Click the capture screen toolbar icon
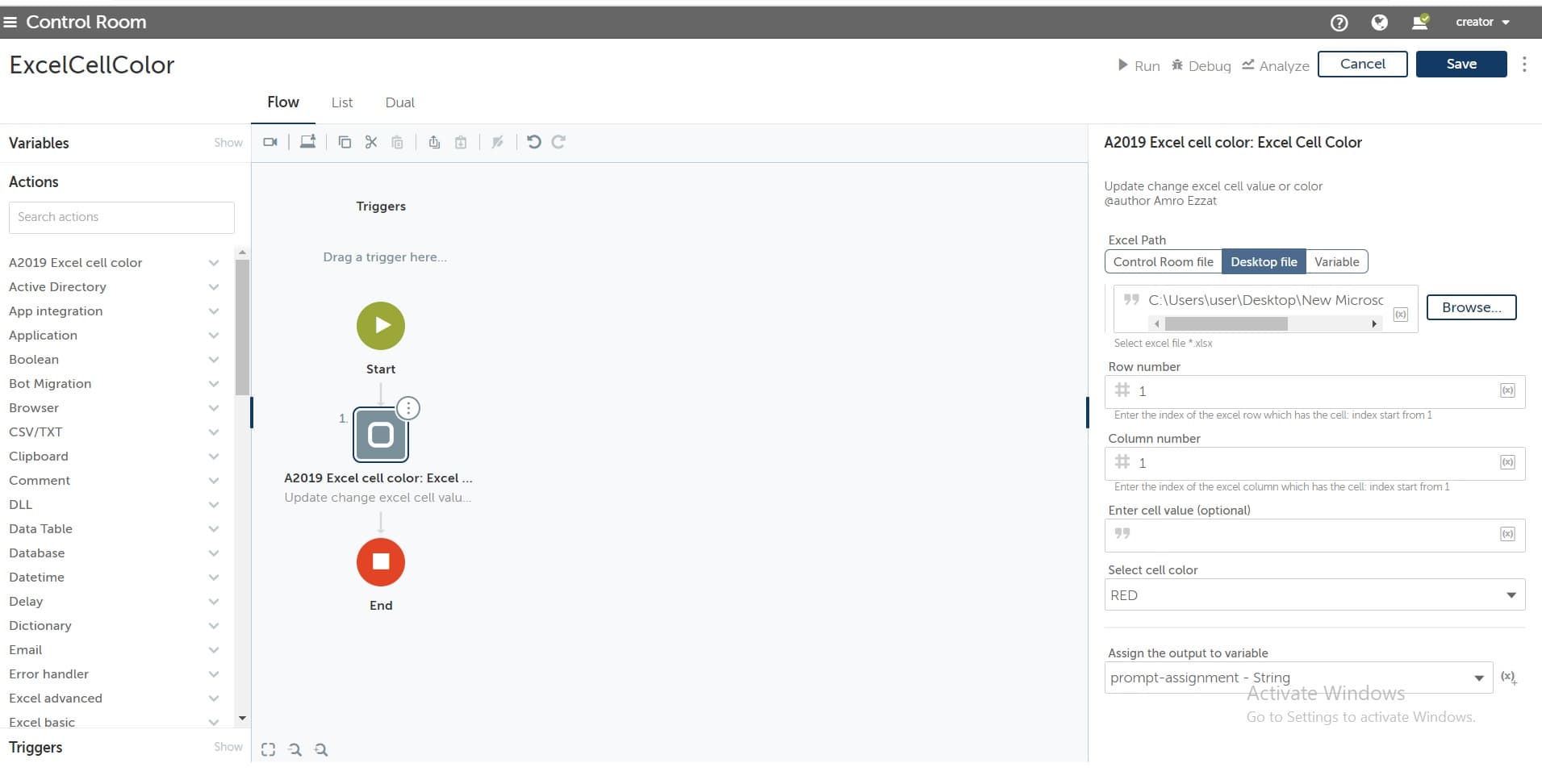Viewport: 1542px width, 784px height. coord(307,142)
